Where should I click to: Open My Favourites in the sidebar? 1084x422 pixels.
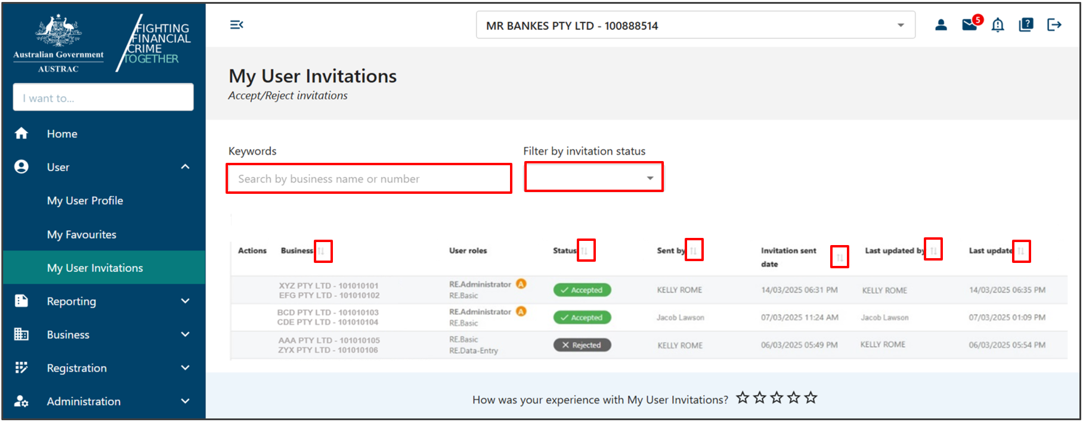pos(81,234)
